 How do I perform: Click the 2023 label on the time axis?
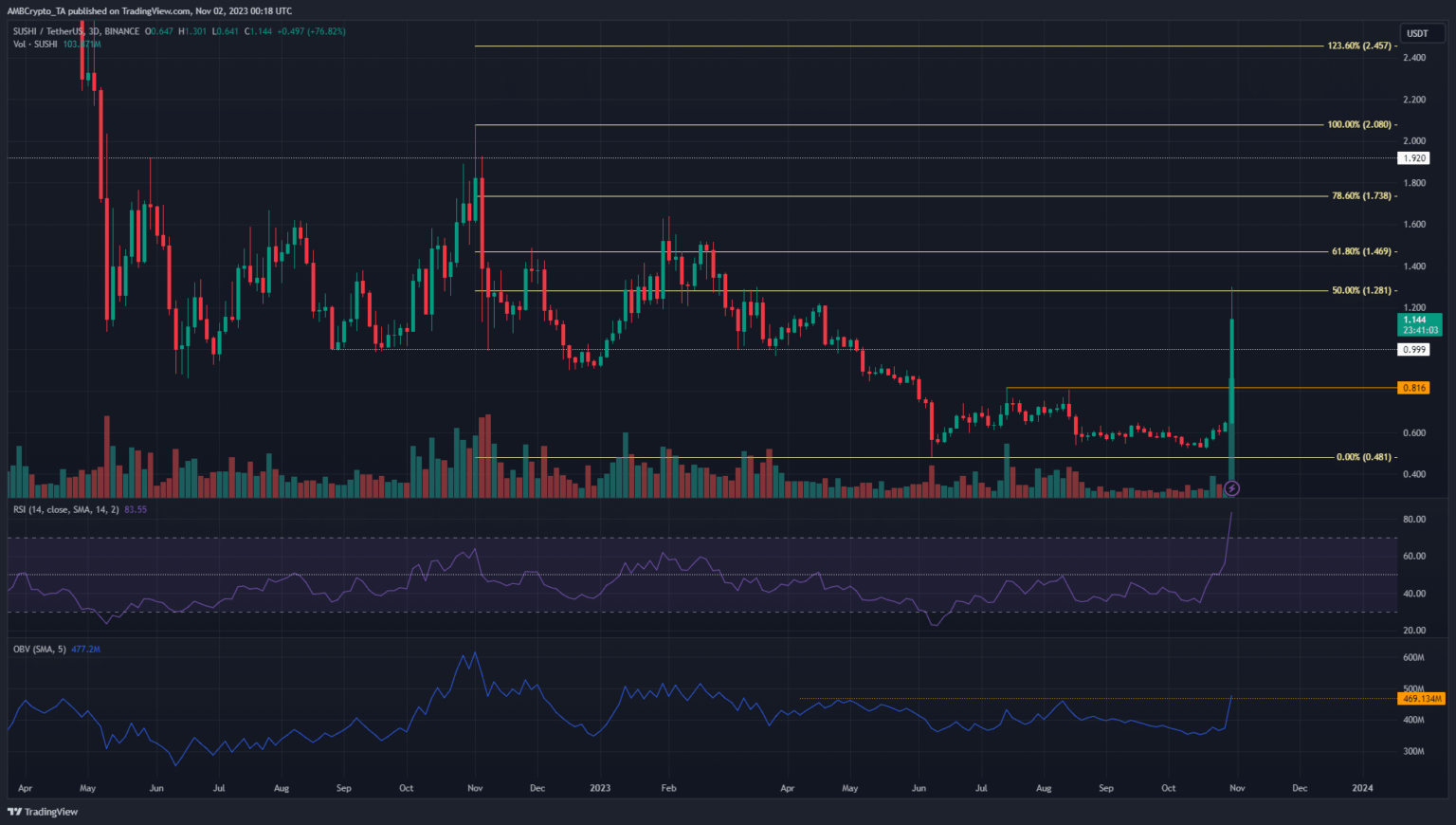pyautogui.click(x=600, y=788)
